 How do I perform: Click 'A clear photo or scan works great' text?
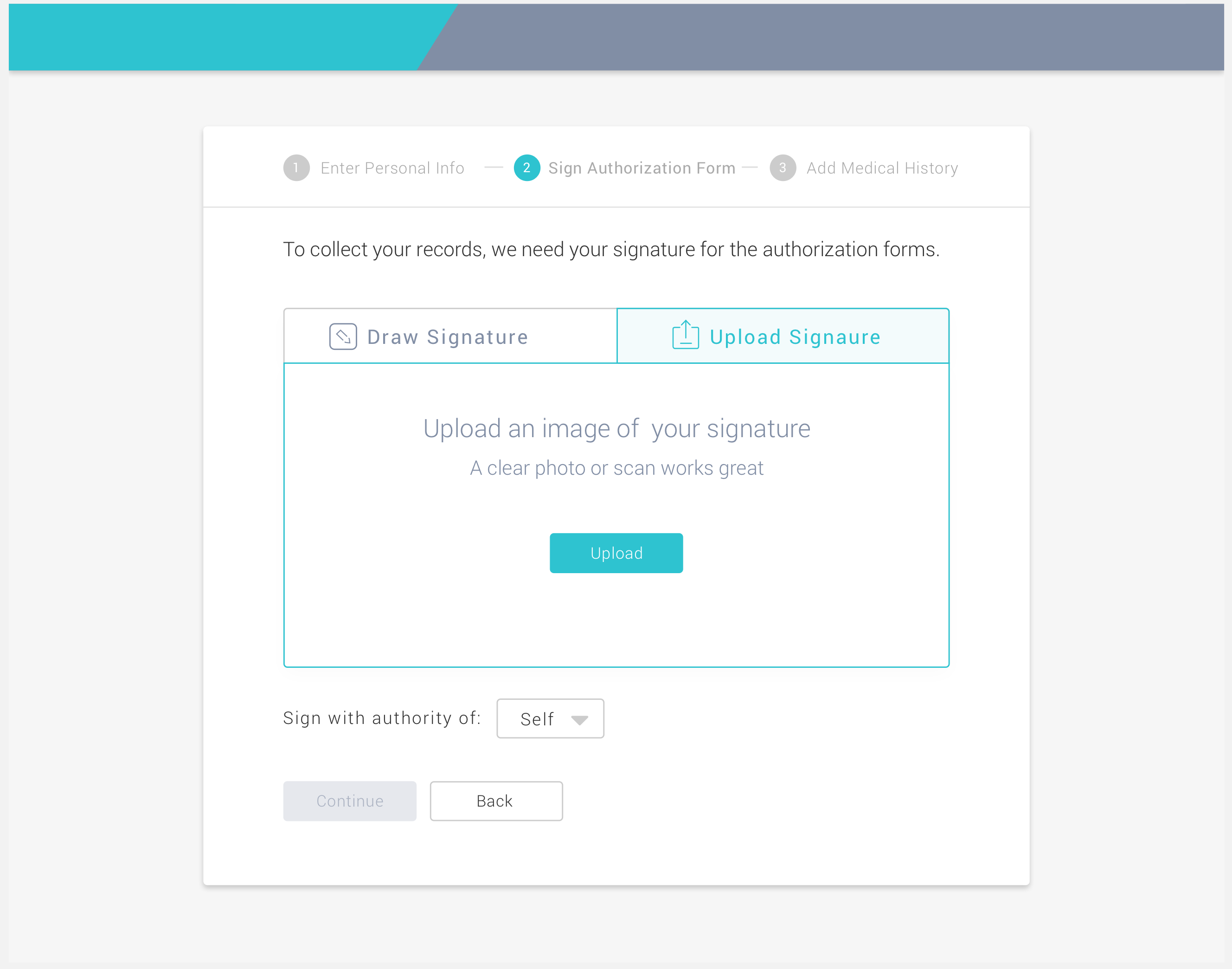coord(617,468)
